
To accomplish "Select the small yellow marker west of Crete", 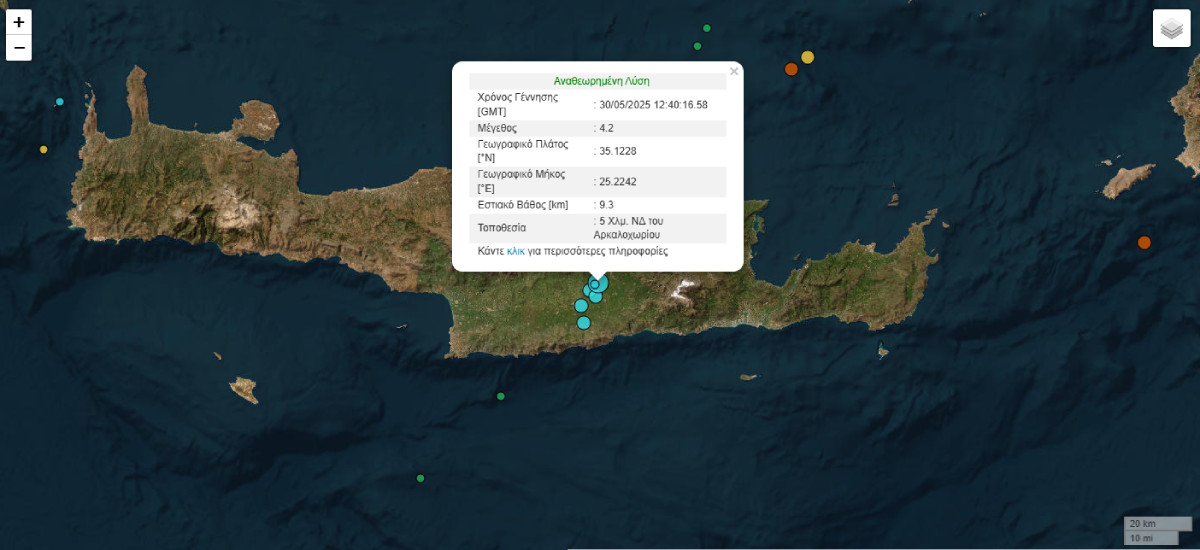I will coord(43,149).
